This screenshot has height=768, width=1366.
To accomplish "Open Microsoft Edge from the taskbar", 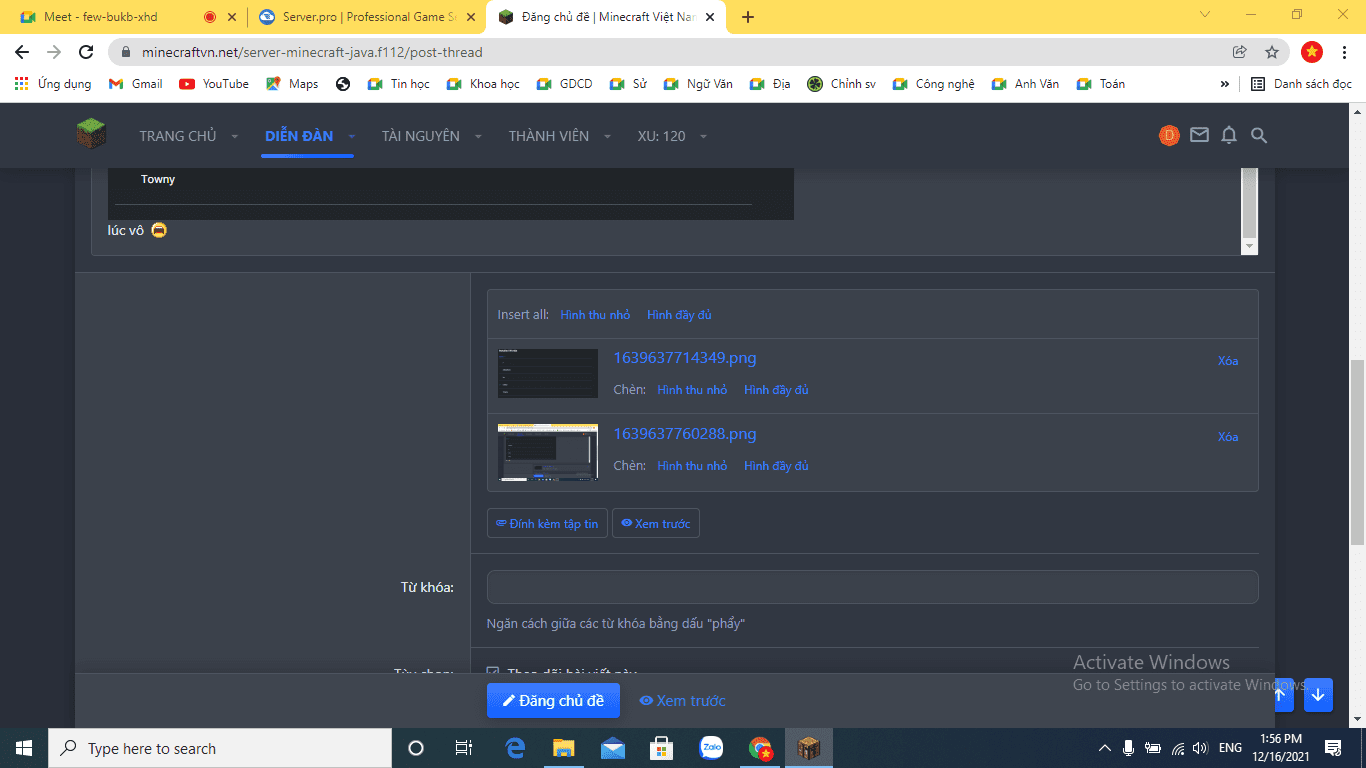I will [x=516, y=748].
